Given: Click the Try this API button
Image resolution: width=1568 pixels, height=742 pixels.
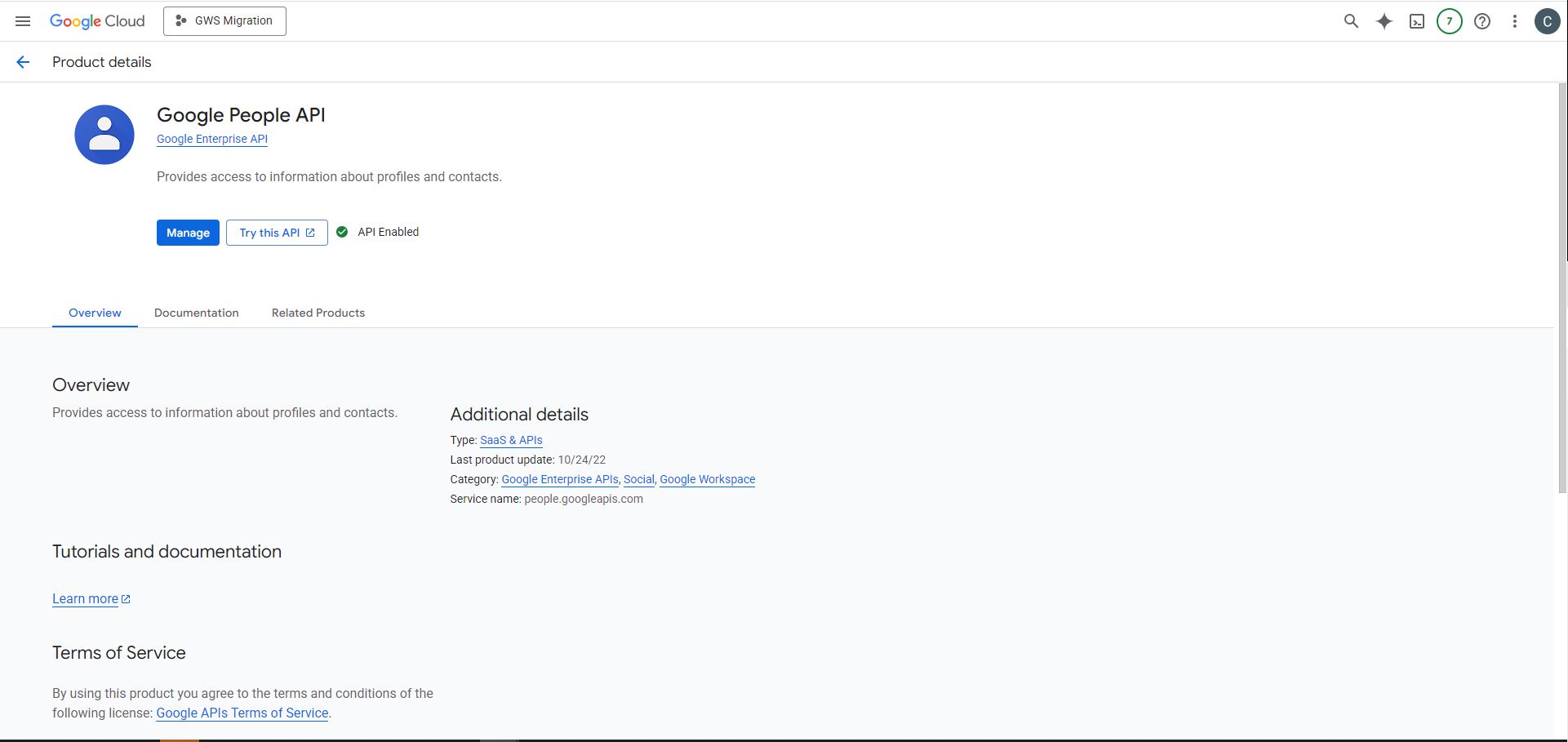Looking at the screenshot, I should click(x=277, y=233).
